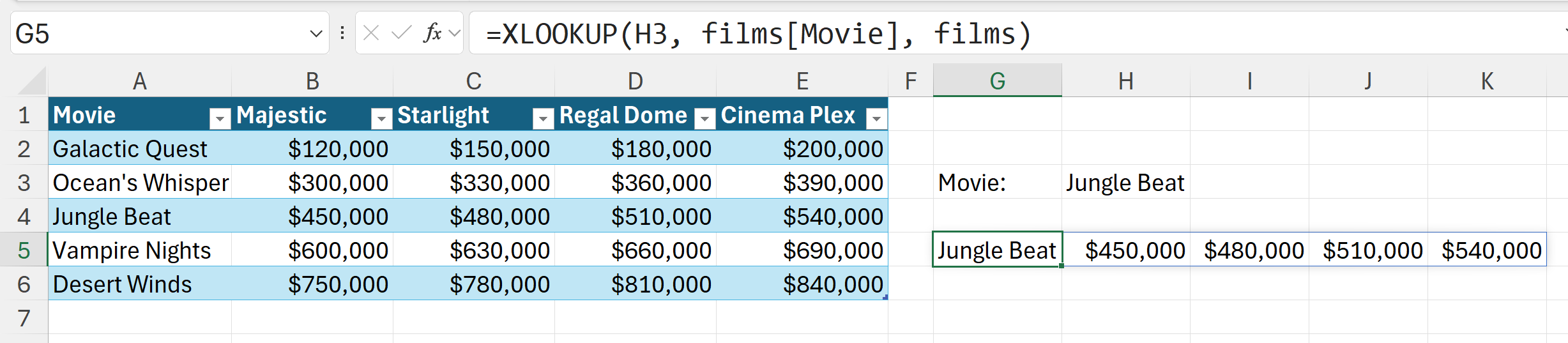Click the Name Box resize dots handle
This screenshot has height=343, width=1568.
(343, 33)
